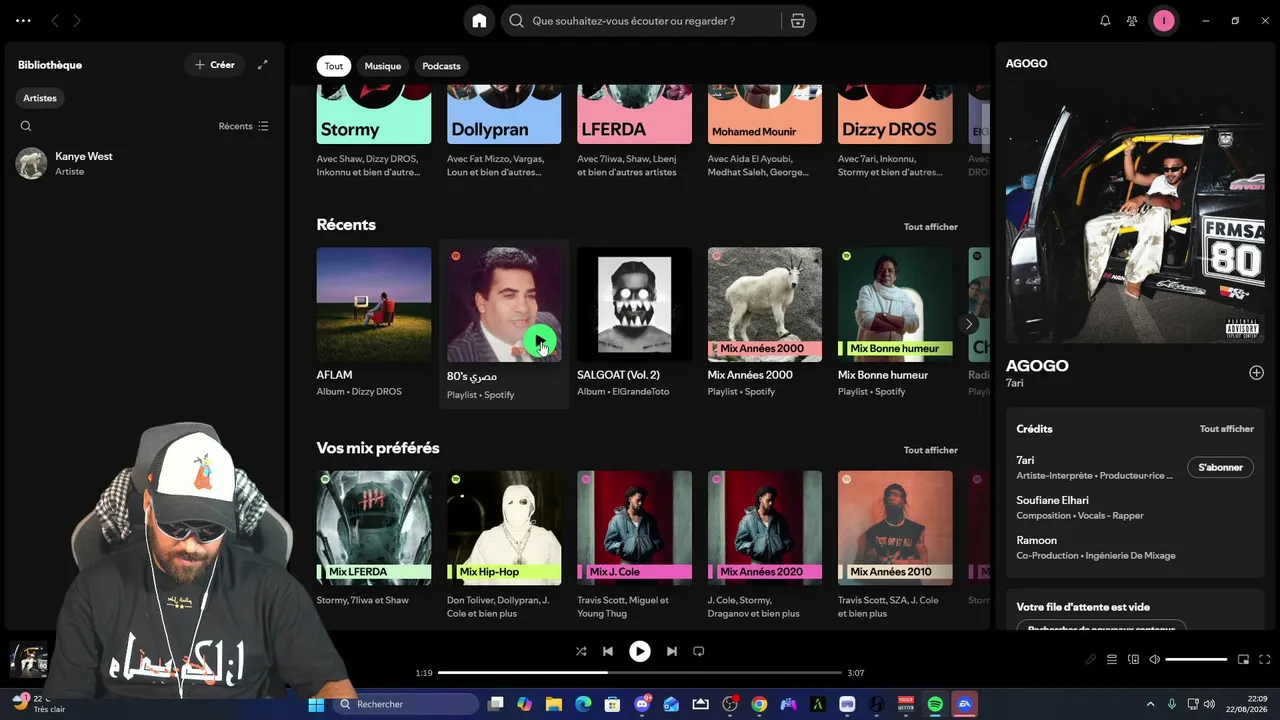Select the Musique filter tab
Image resolution: width=1280 pixels, height=720 pixels.
383,66
